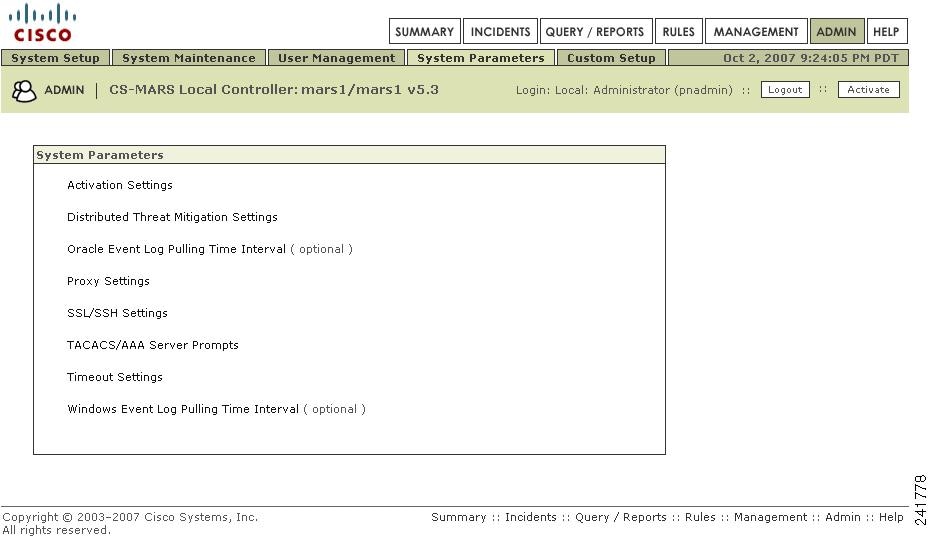
Task: Click the ADMIN users icon
Action: coord(24,91)
